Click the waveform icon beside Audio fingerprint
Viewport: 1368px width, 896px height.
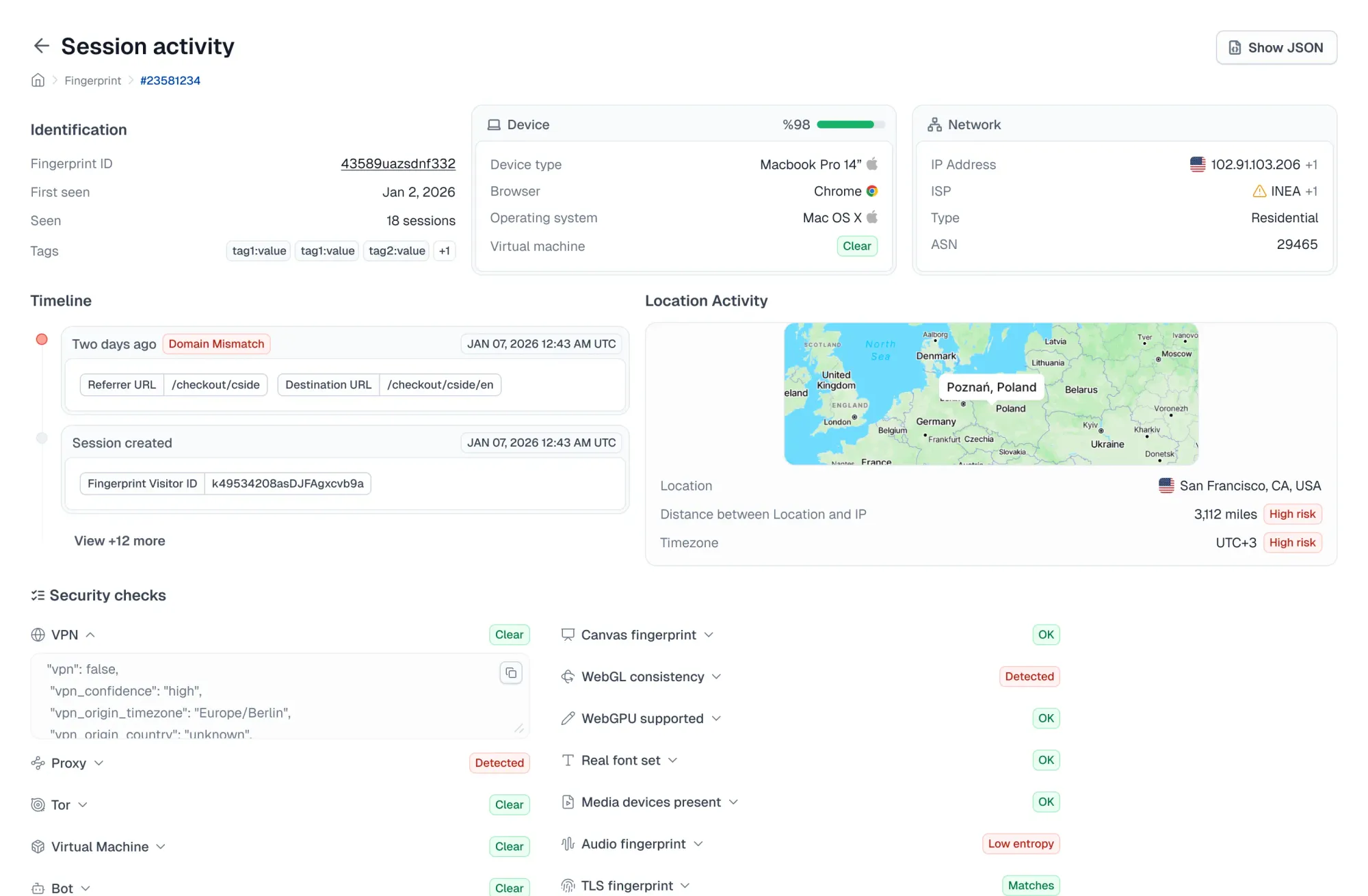click(x=567, y=843)
